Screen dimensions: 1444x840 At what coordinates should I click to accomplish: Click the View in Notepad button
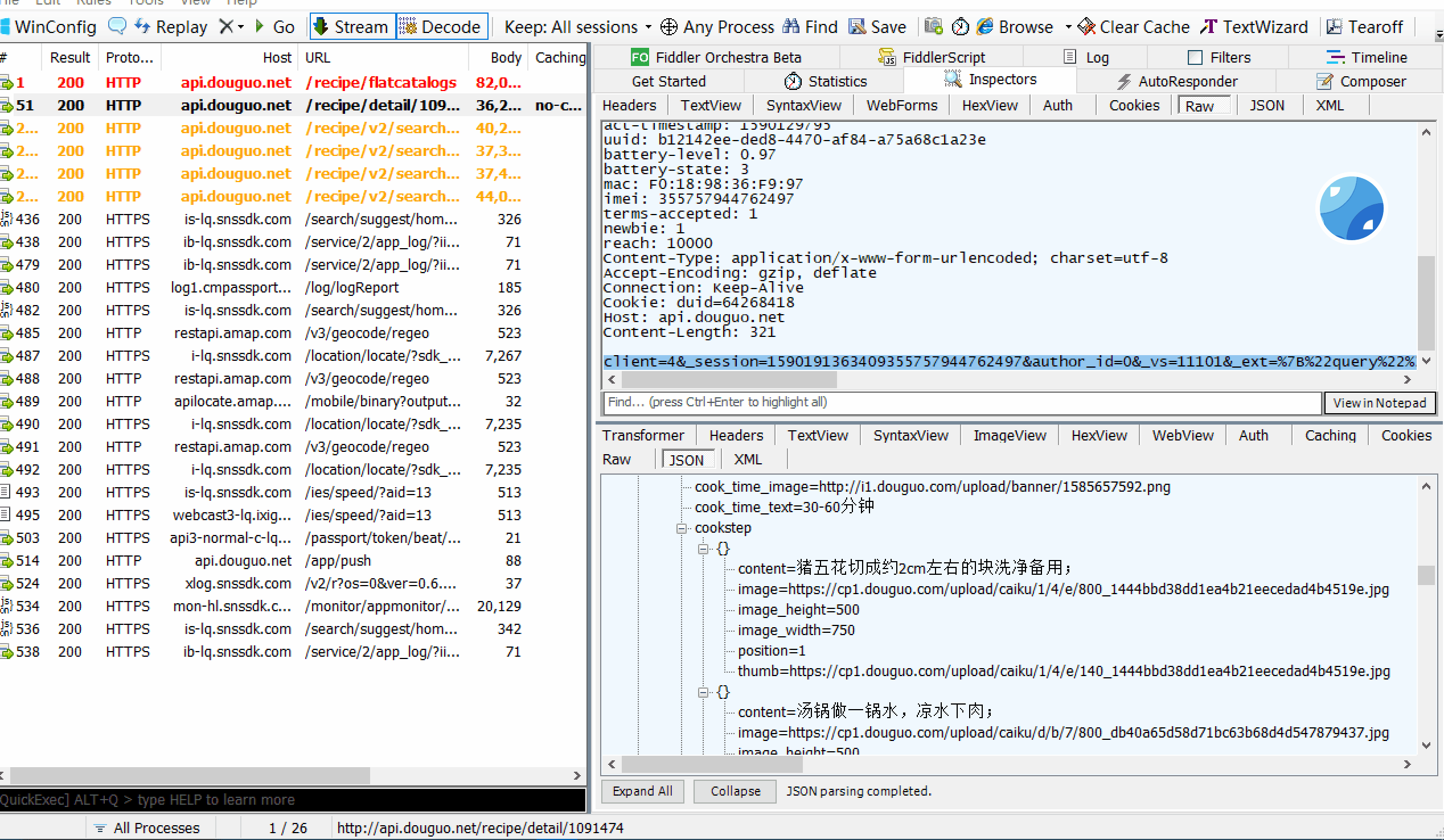1379,402
